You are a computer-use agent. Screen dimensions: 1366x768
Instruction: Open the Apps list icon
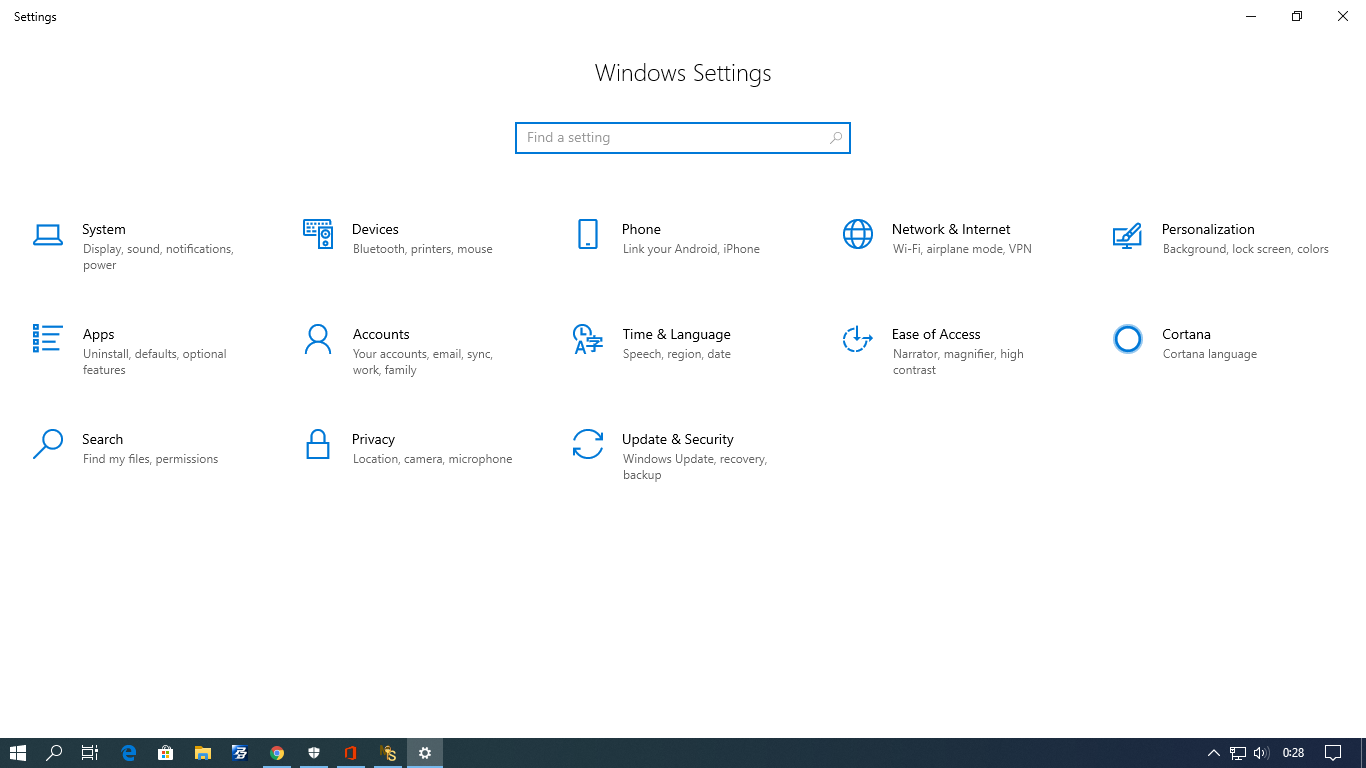[48, 338]
